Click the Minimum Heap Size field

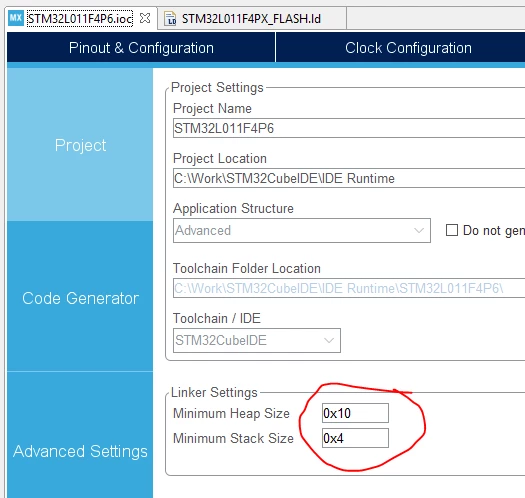click(355, 413)
